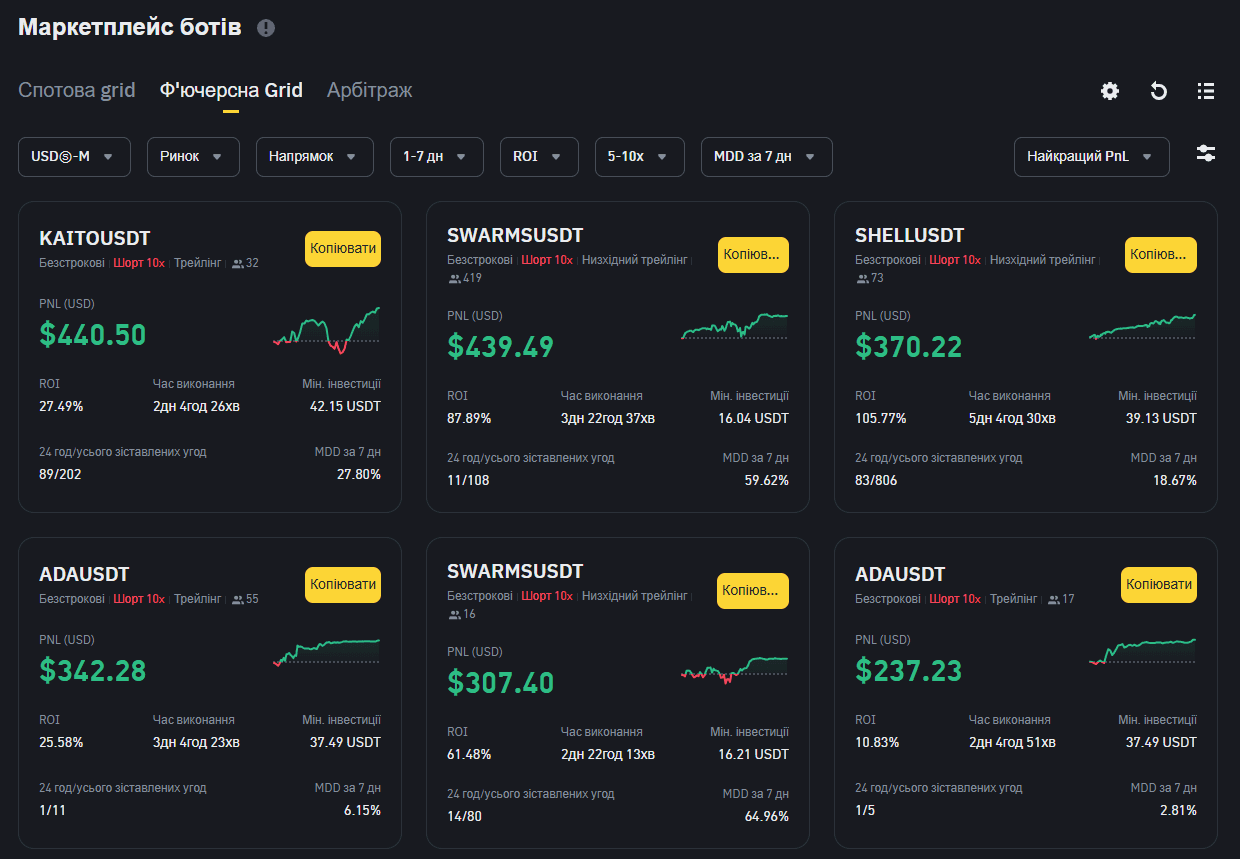
Task: Click the SHELLUSDT PNL chart
Action: pos(1142,328)
